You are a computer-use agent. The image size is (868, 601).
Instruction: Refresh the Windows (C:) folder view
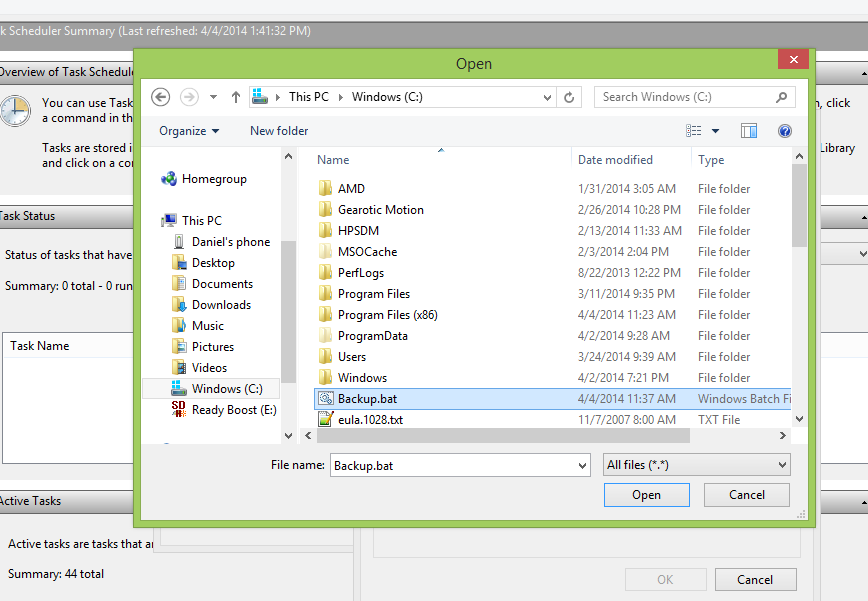click(x=569, y=97)
